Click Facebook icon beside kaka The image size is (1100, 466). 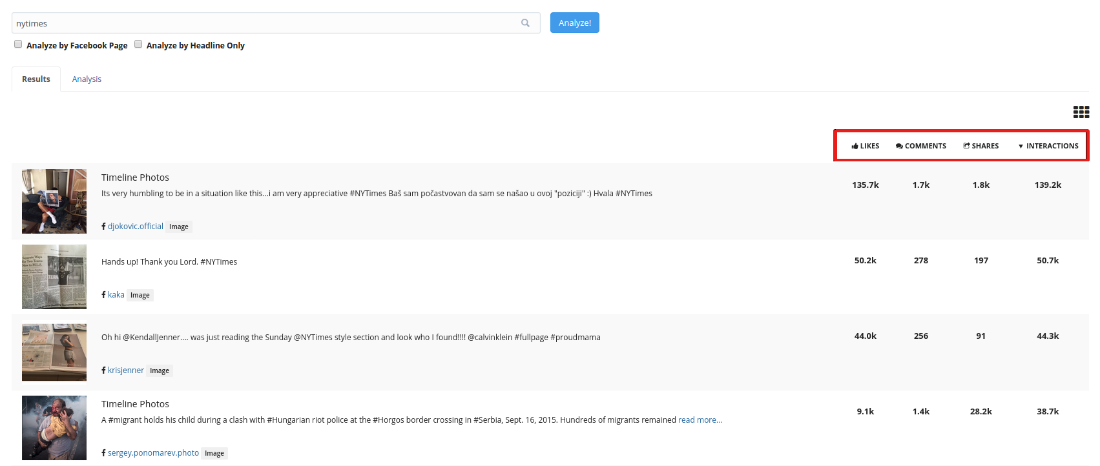104,295
